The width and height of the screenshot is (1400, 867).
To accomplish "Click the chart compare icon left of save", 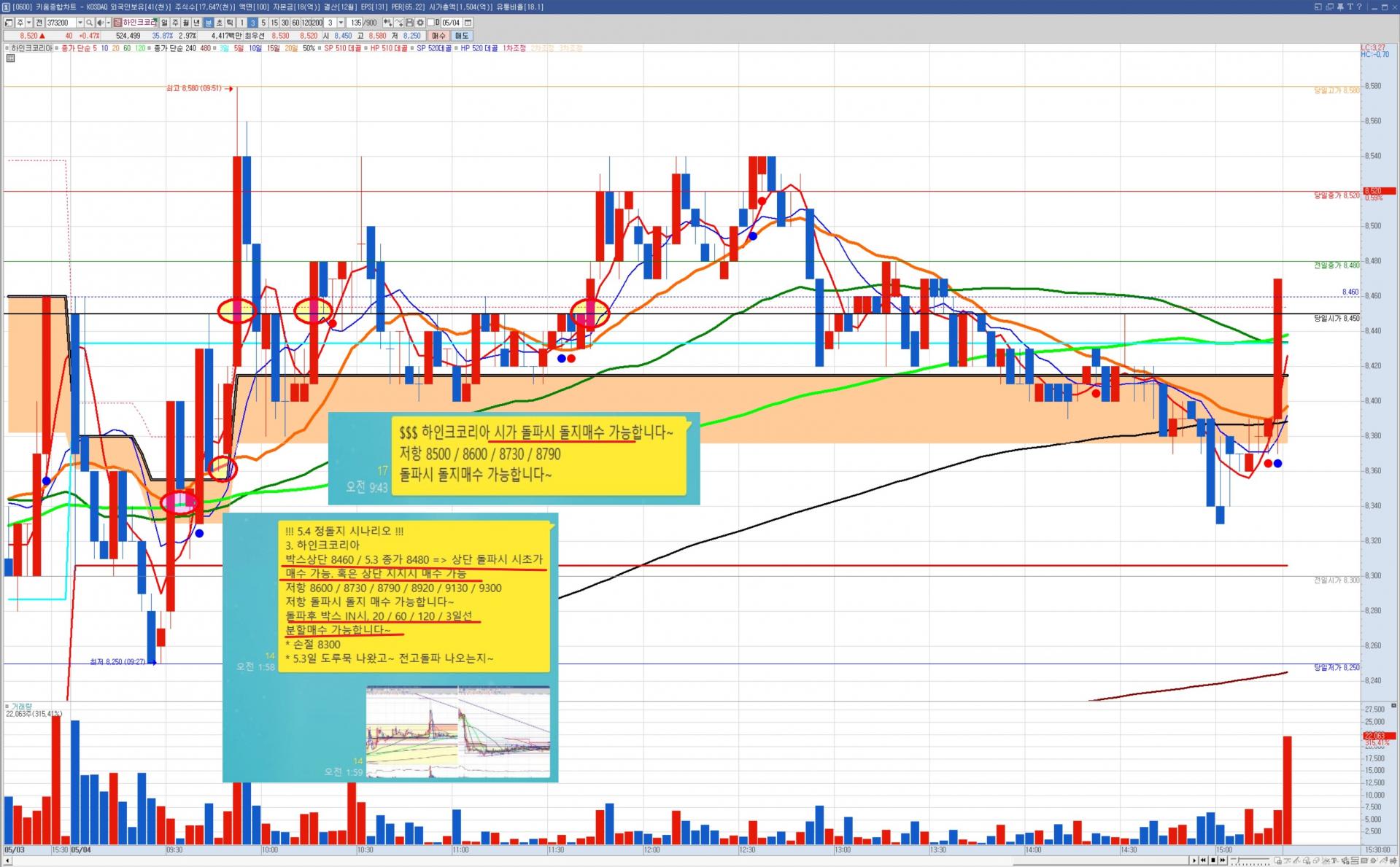I will [399, 23].
